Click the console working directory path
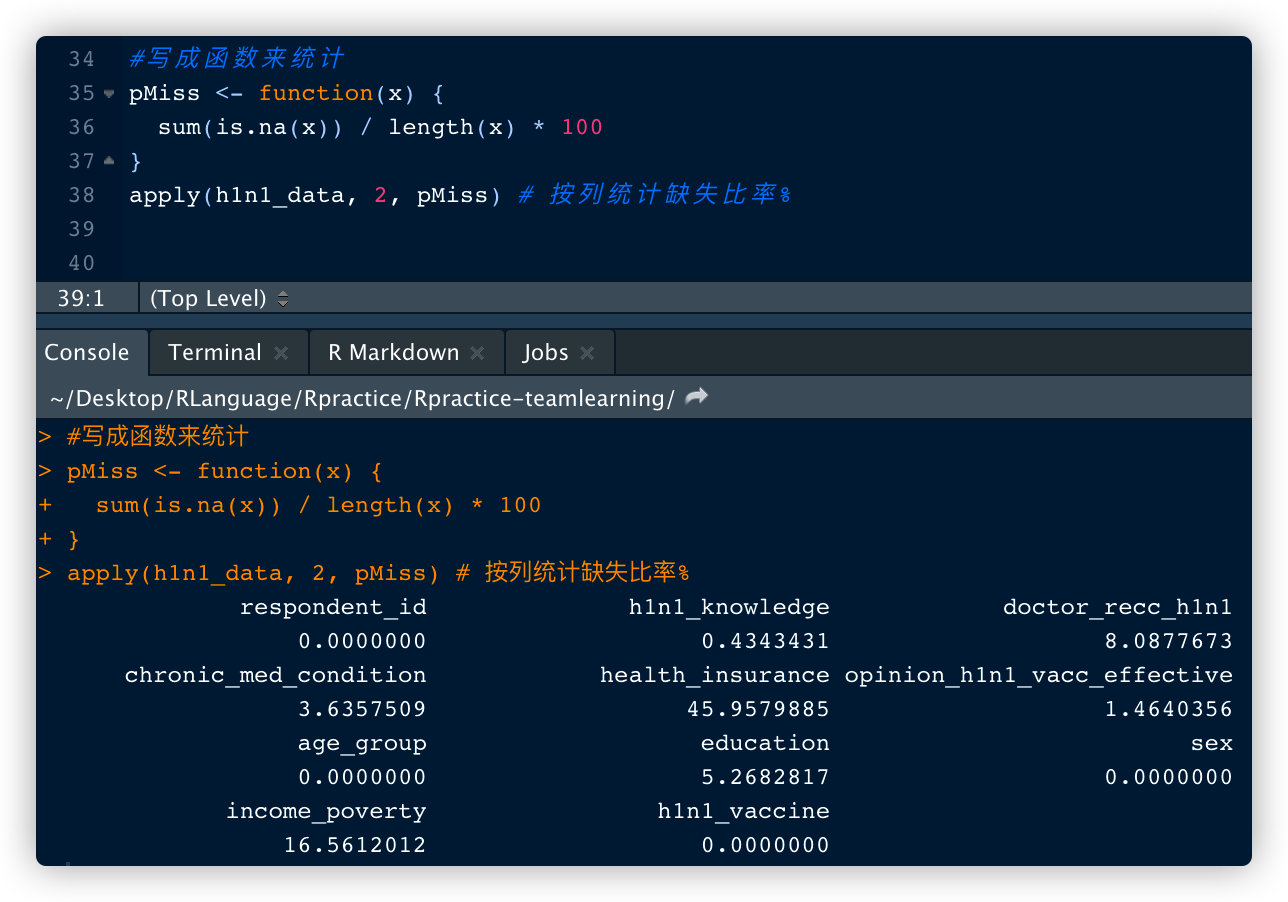Viewport: 1288px width, 902px height. coord(362,398)
